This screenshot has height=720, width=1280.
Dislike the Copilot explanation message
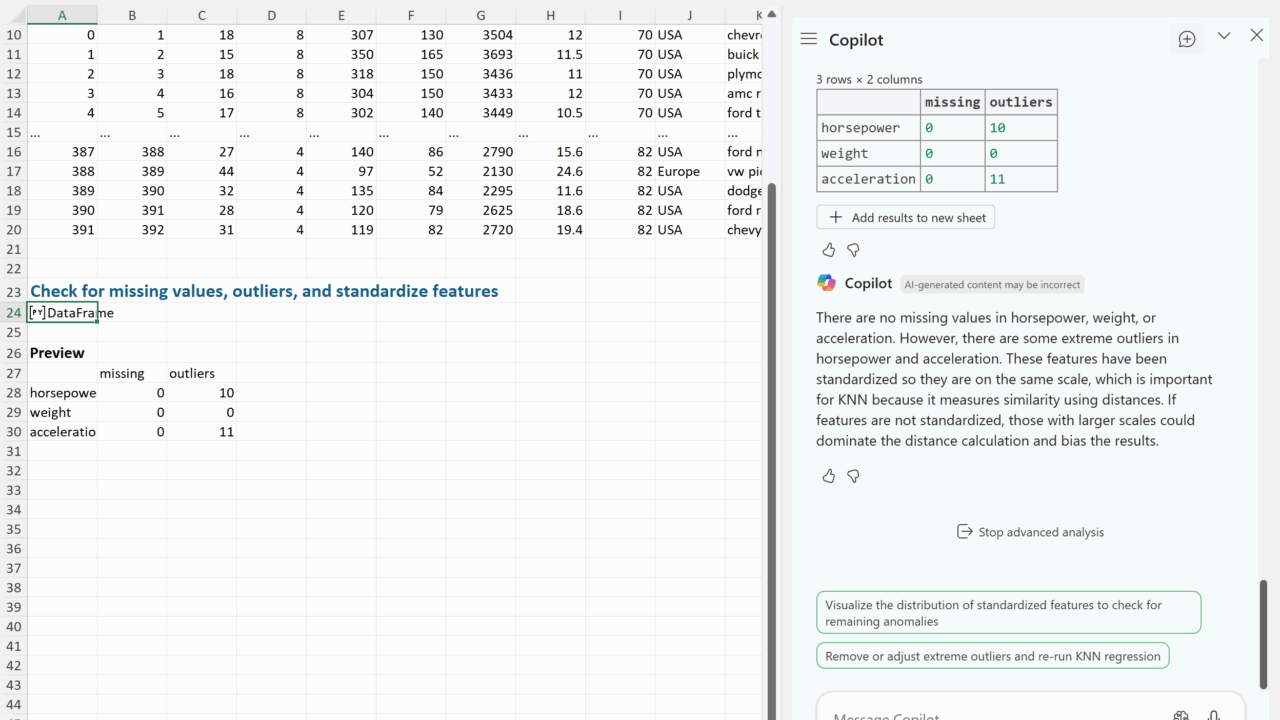point(853,476)
